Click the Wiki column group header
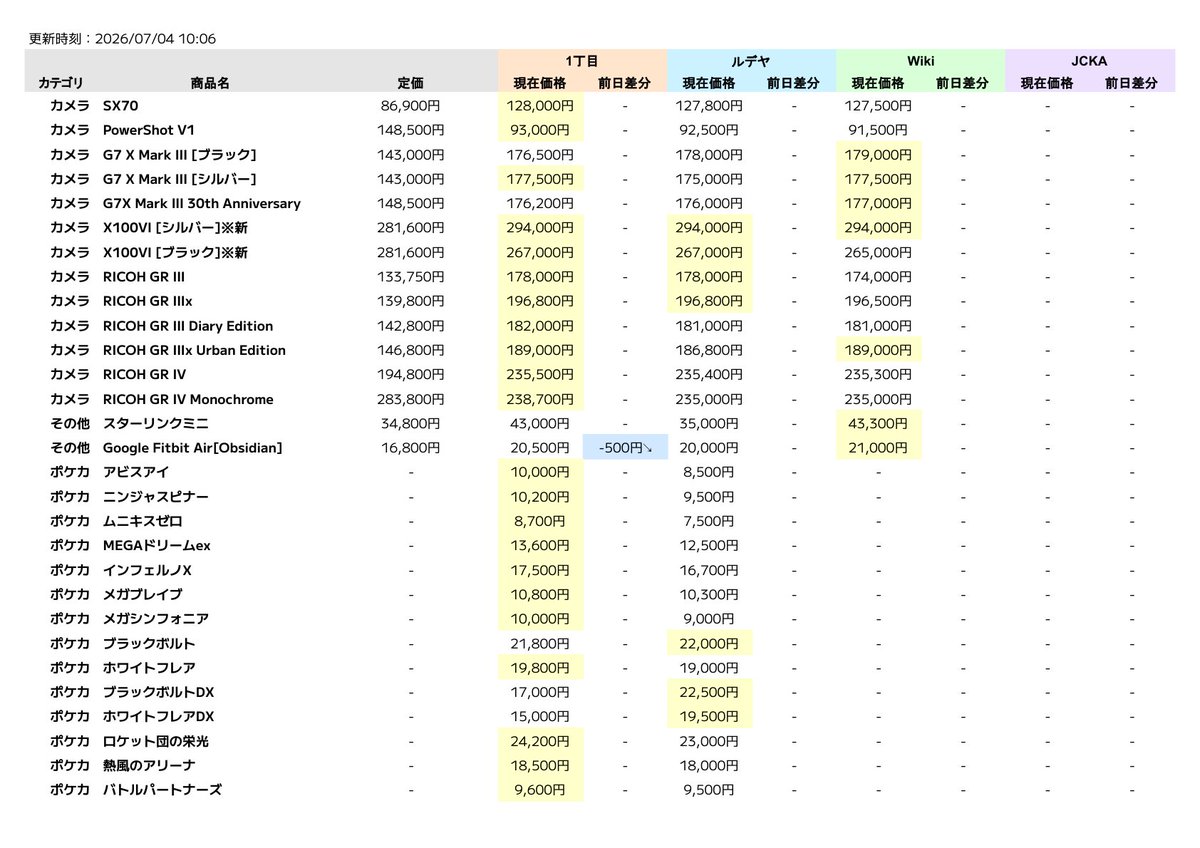Screen dimensions: 1200x848 [920, 61]
